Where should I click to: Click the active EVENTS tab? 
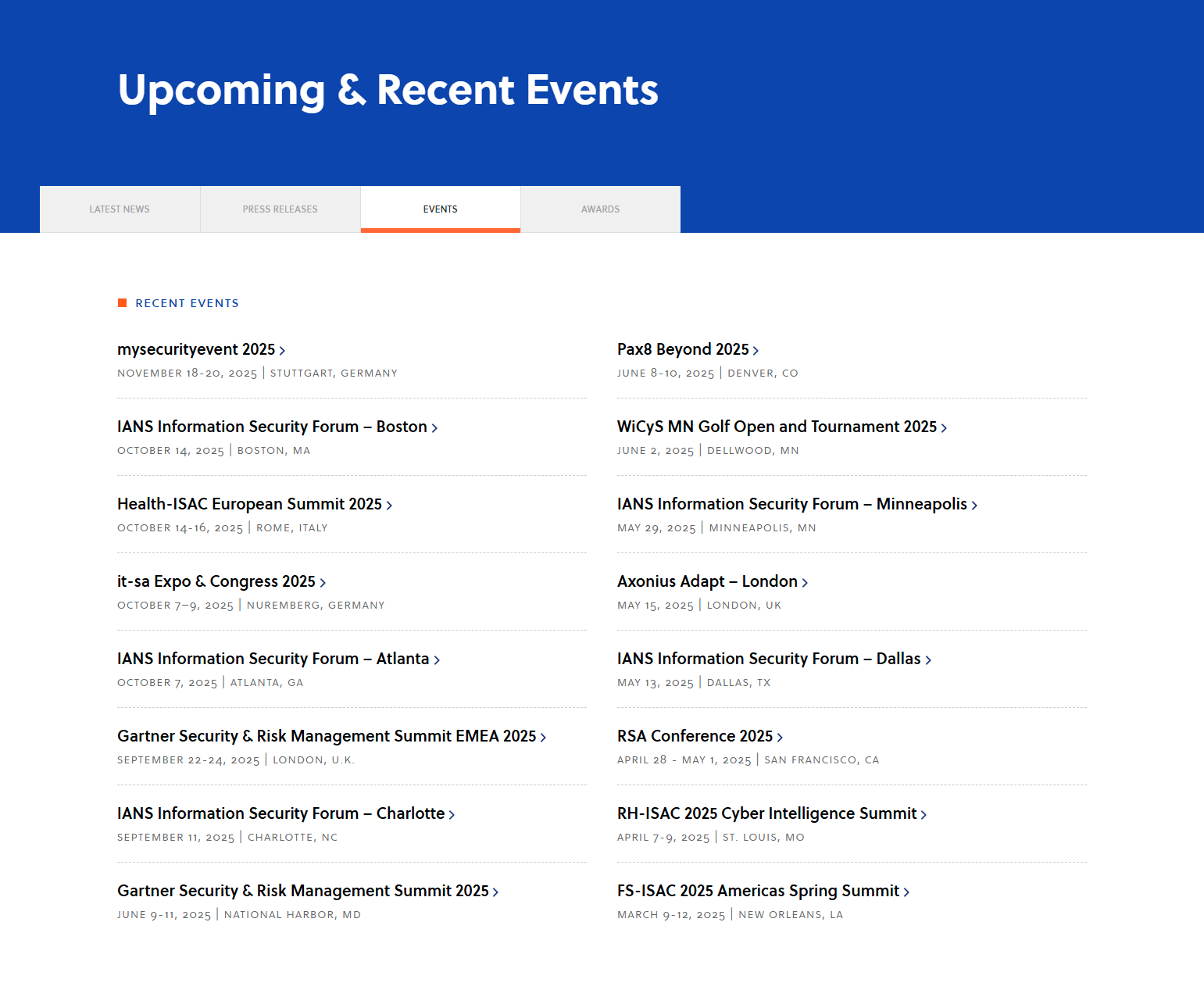coord(440,209)
